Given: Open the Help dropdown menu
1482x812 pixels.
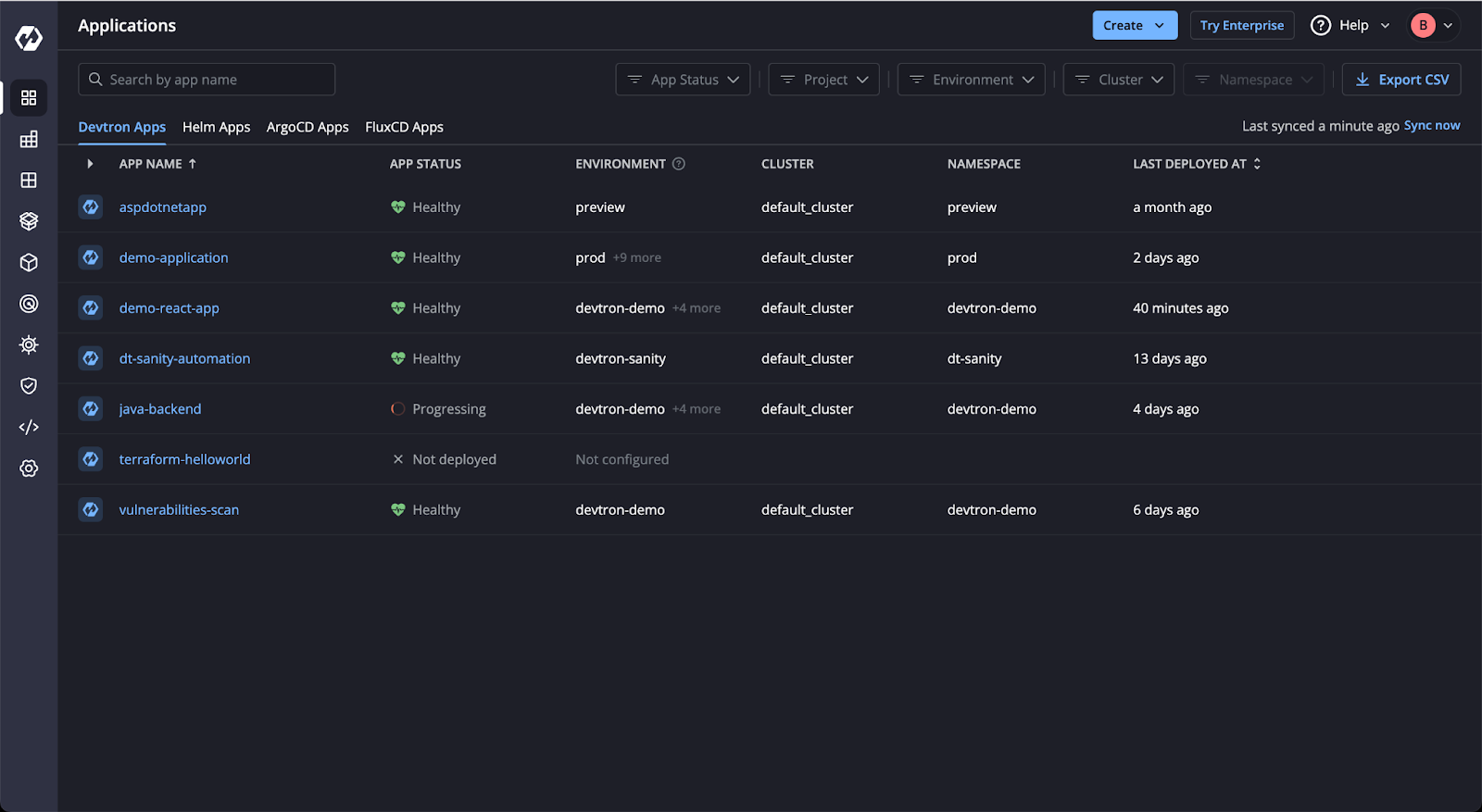Looking at the screenshot, I should click(x=1350, y=25).
